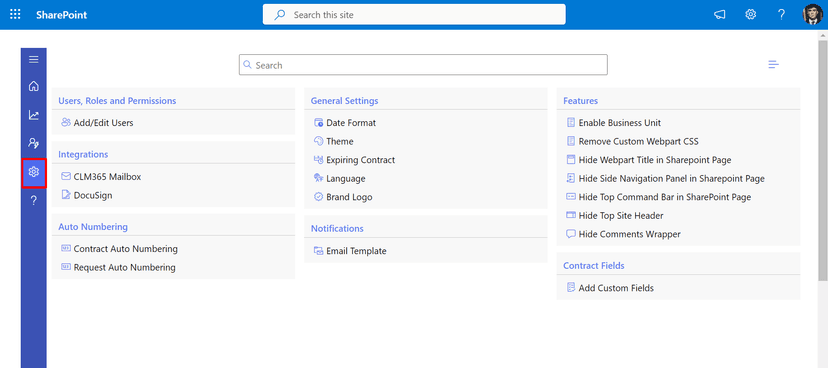Open the SharePoint app launcher grid
The image size is (828, 368).
15,14
